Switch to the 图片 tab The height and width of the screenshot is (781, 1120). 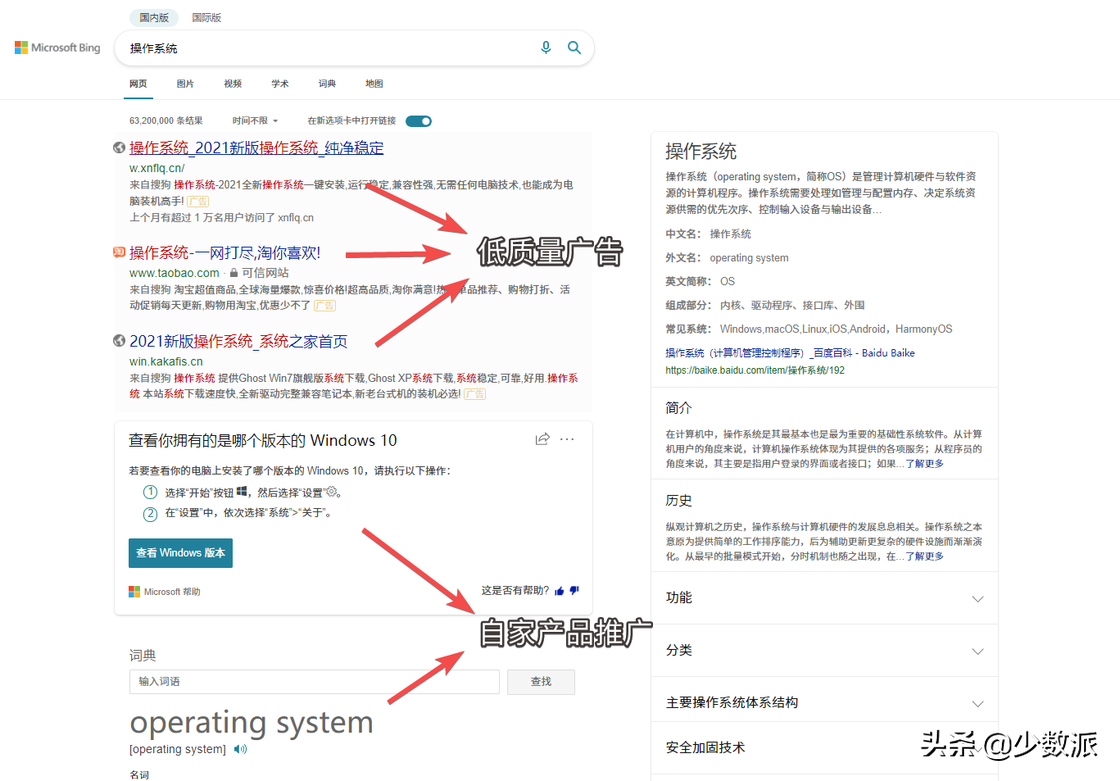pos(185,84)
